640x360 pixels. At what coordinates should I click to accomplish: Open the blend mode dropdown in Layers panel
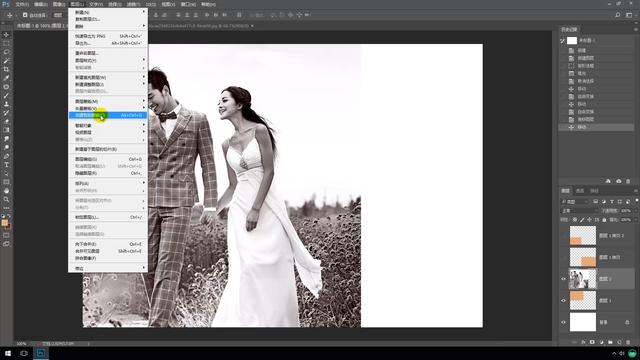pyautogui.click(x=579, y=211)
